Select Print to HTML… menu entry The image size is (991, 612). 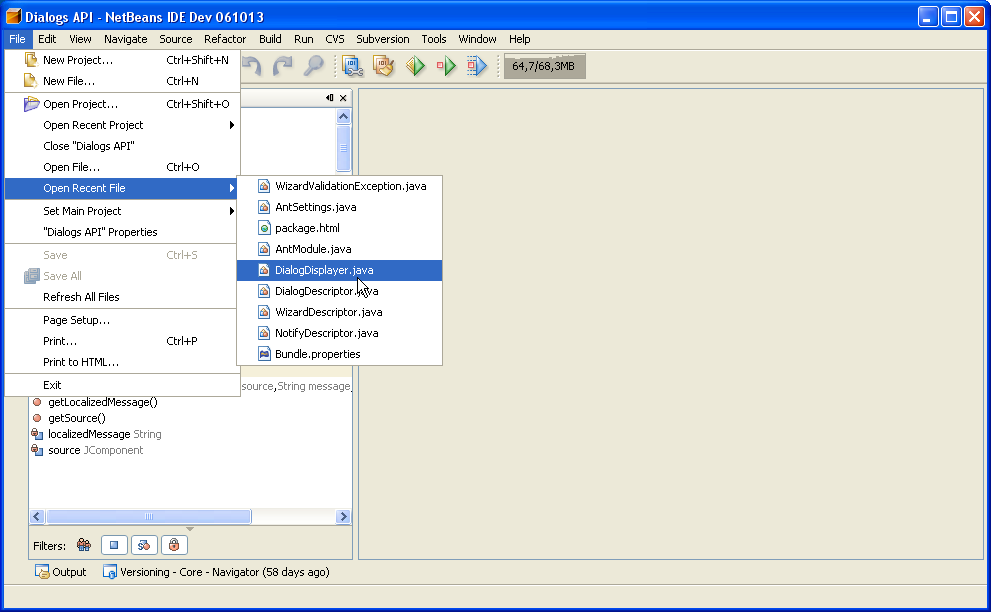coord(122,362)
